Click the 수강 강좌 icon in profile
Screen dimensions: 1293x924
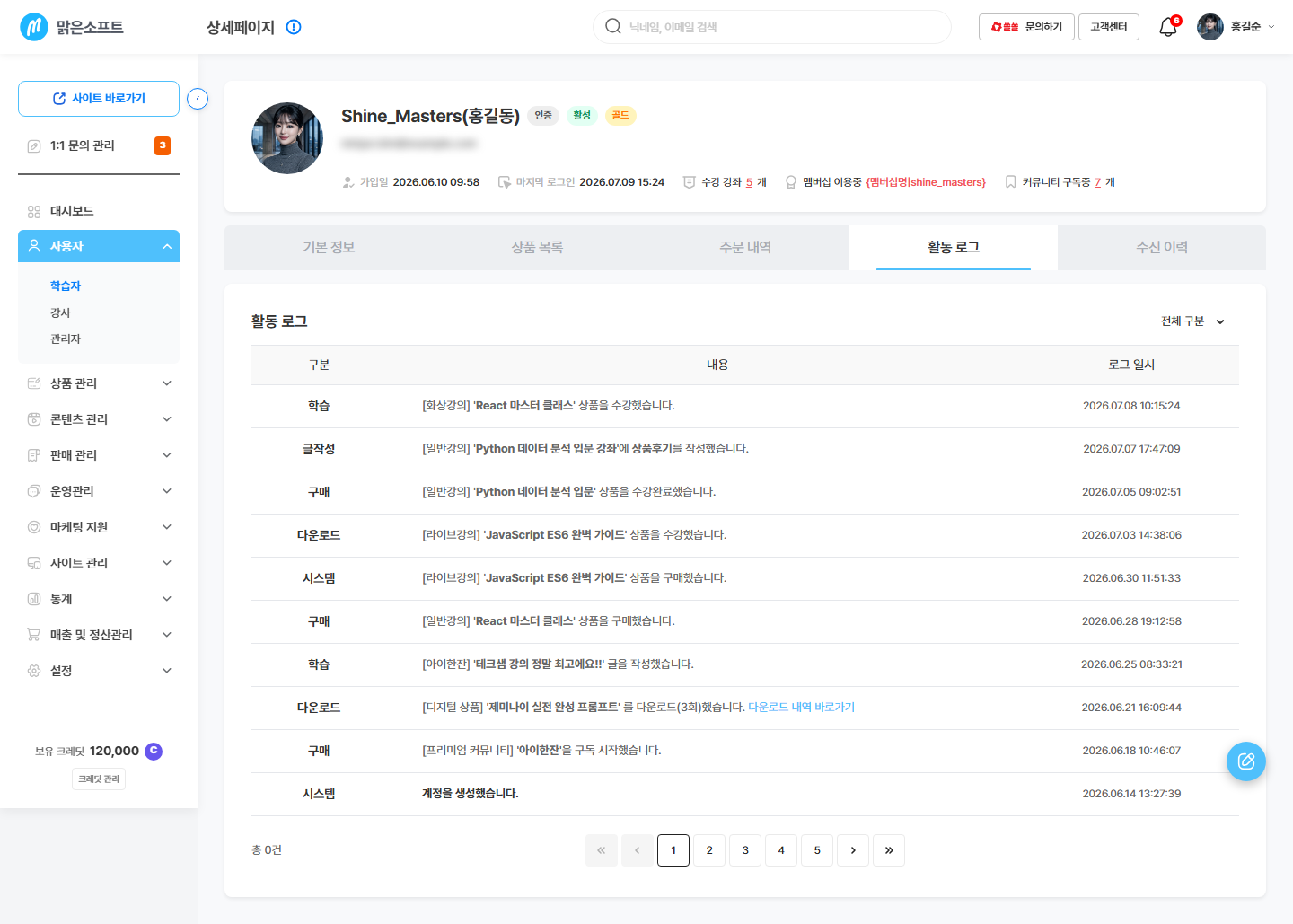coord(690,182)
